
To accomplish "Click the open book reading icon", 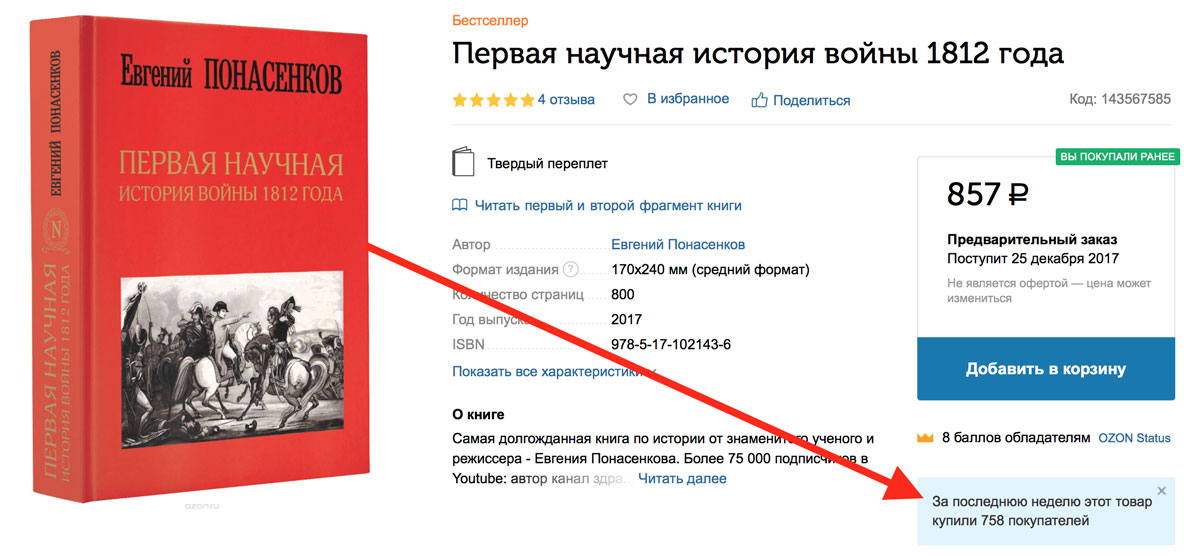I will [459, 205].
